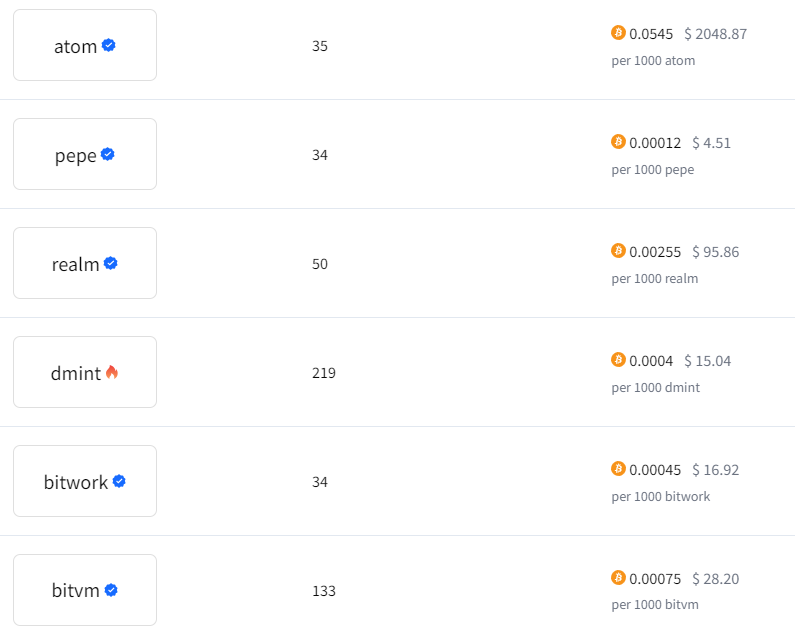
Task: Click the 'per 1000 bitwork' label
Action: click(661, 497)
